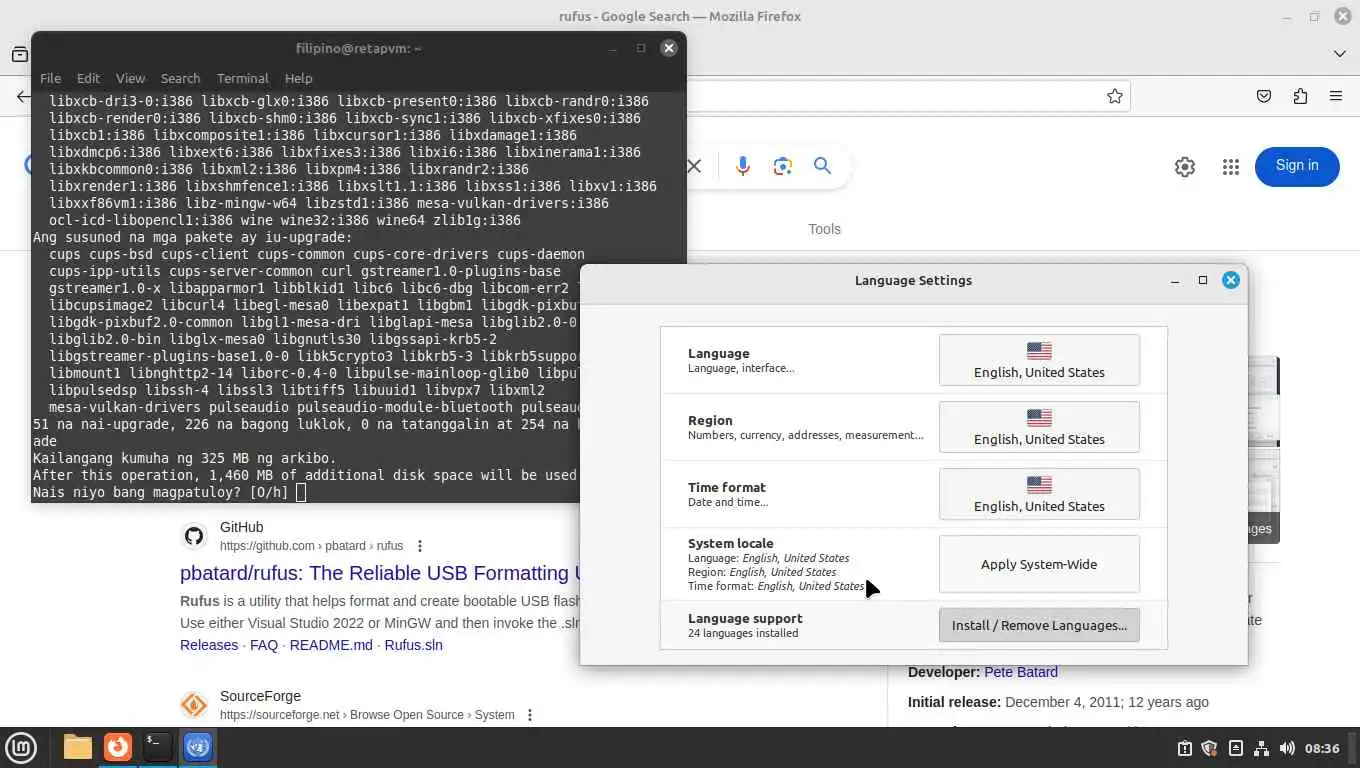Open the SourceForge favicon in results
Screen dimensions: 1360x768
click(194, 705)
